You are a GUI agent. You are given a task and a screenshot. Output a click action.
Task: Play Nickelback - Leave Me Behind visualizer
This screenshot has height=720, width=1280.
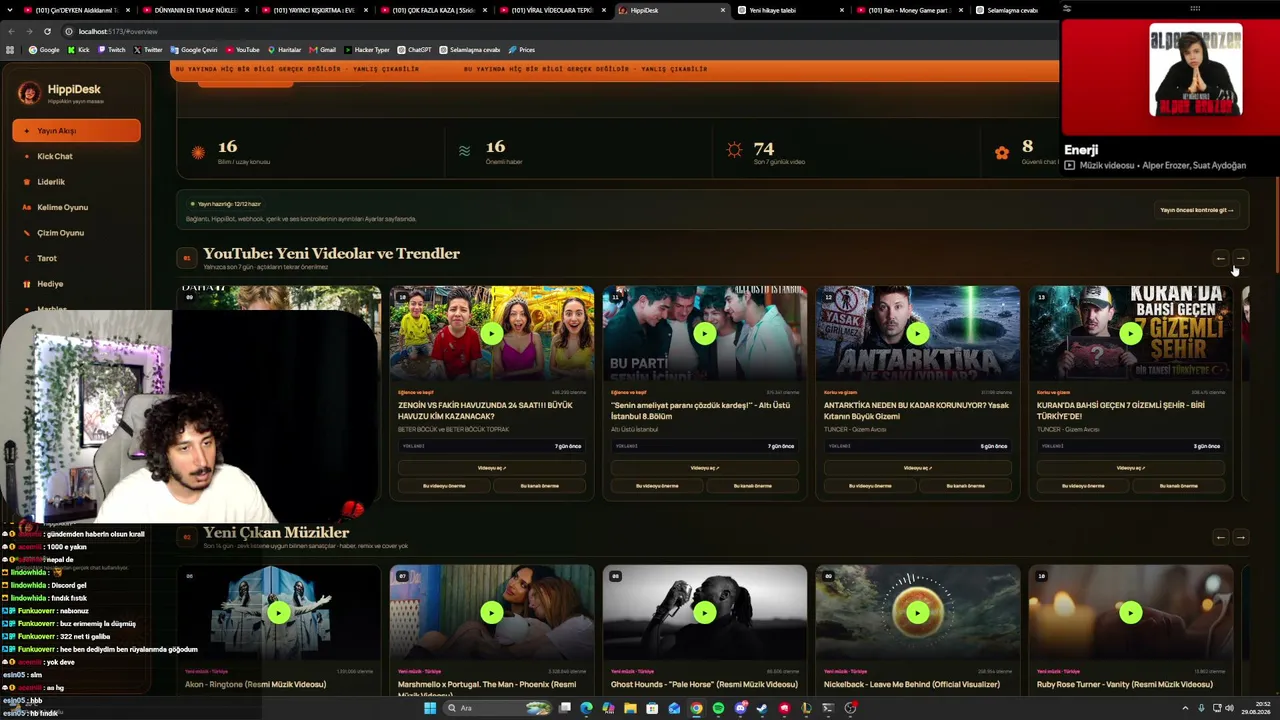click(x=917, y=613)
